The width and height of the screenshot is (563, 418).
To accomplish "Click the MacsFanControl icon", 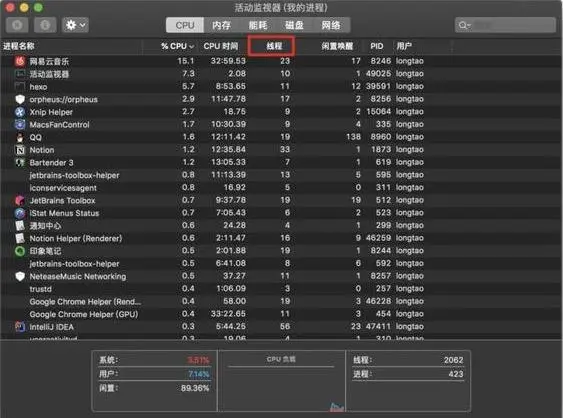I will 20,125.
